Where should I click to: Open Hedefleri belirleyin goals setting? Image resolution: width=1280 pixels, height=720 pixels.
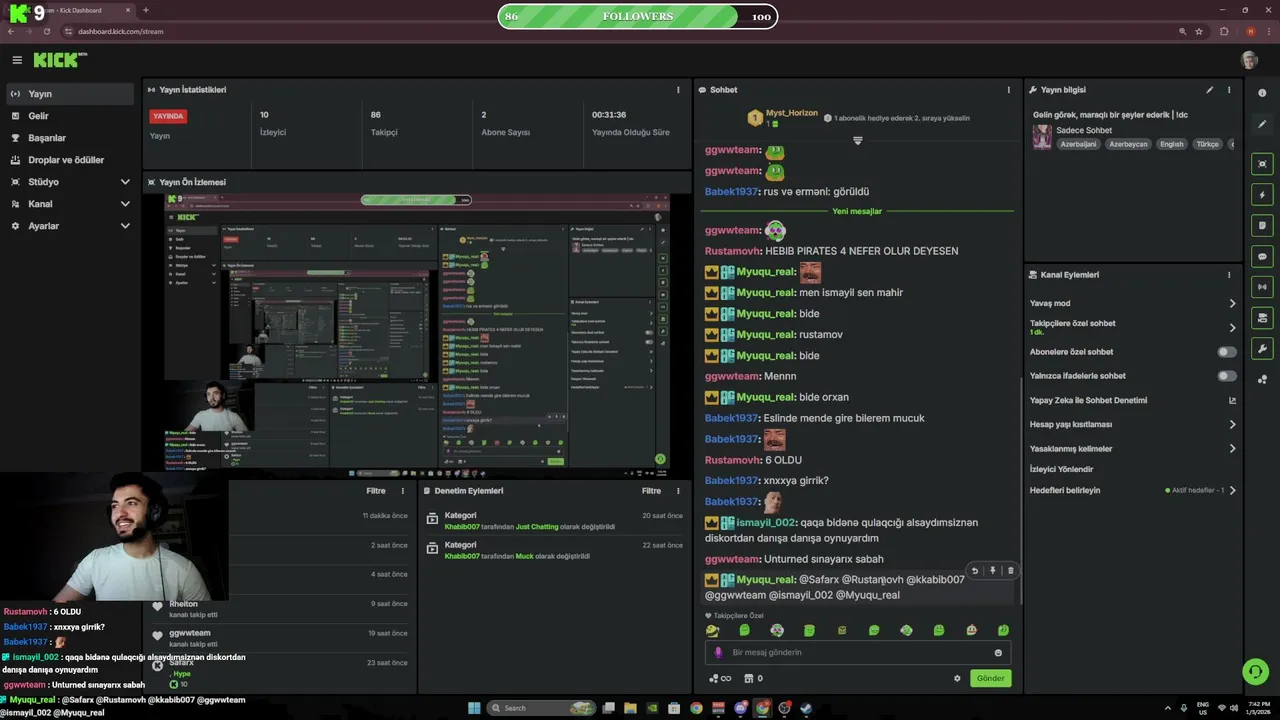1133,490
